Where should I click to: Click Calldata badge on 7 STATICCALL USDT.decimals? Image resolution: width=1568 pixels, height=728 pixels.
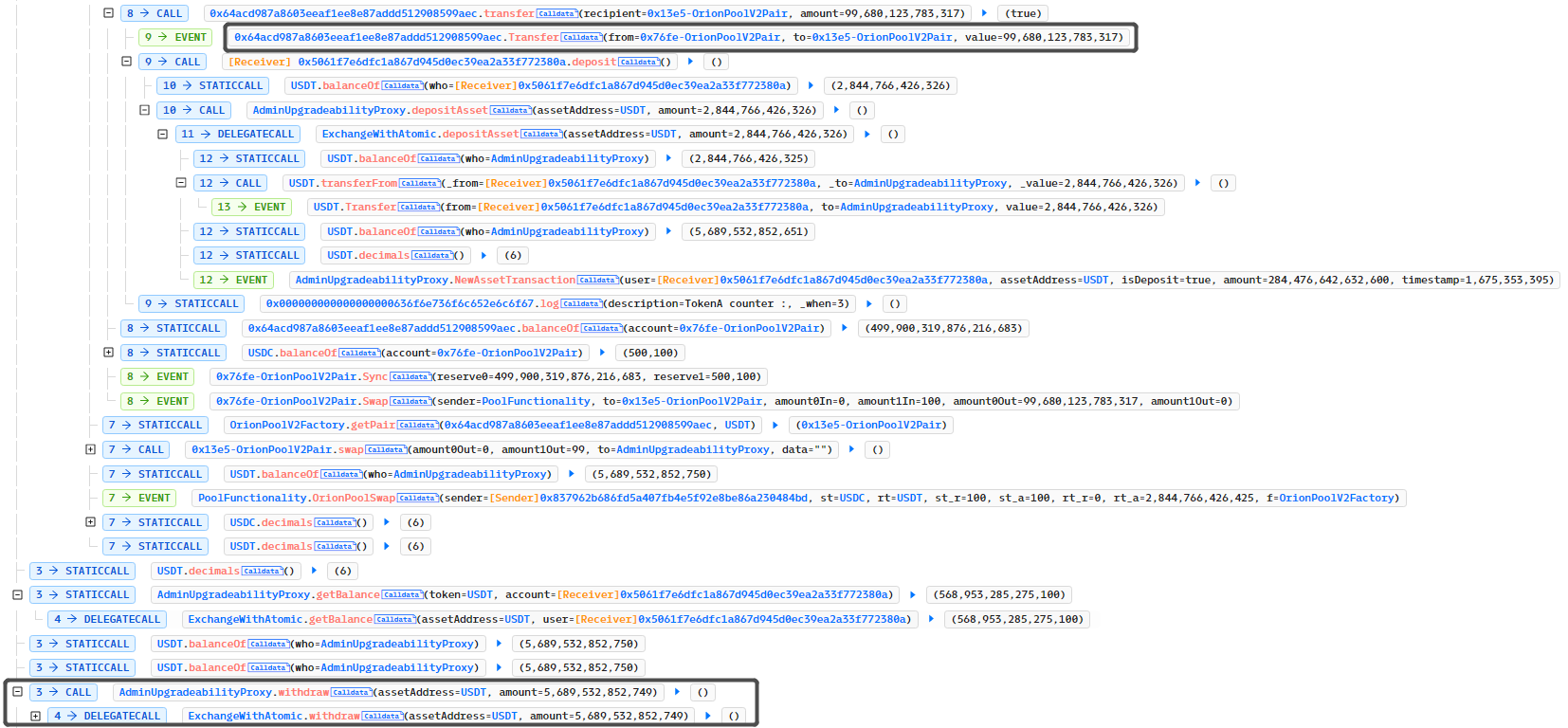334,547
